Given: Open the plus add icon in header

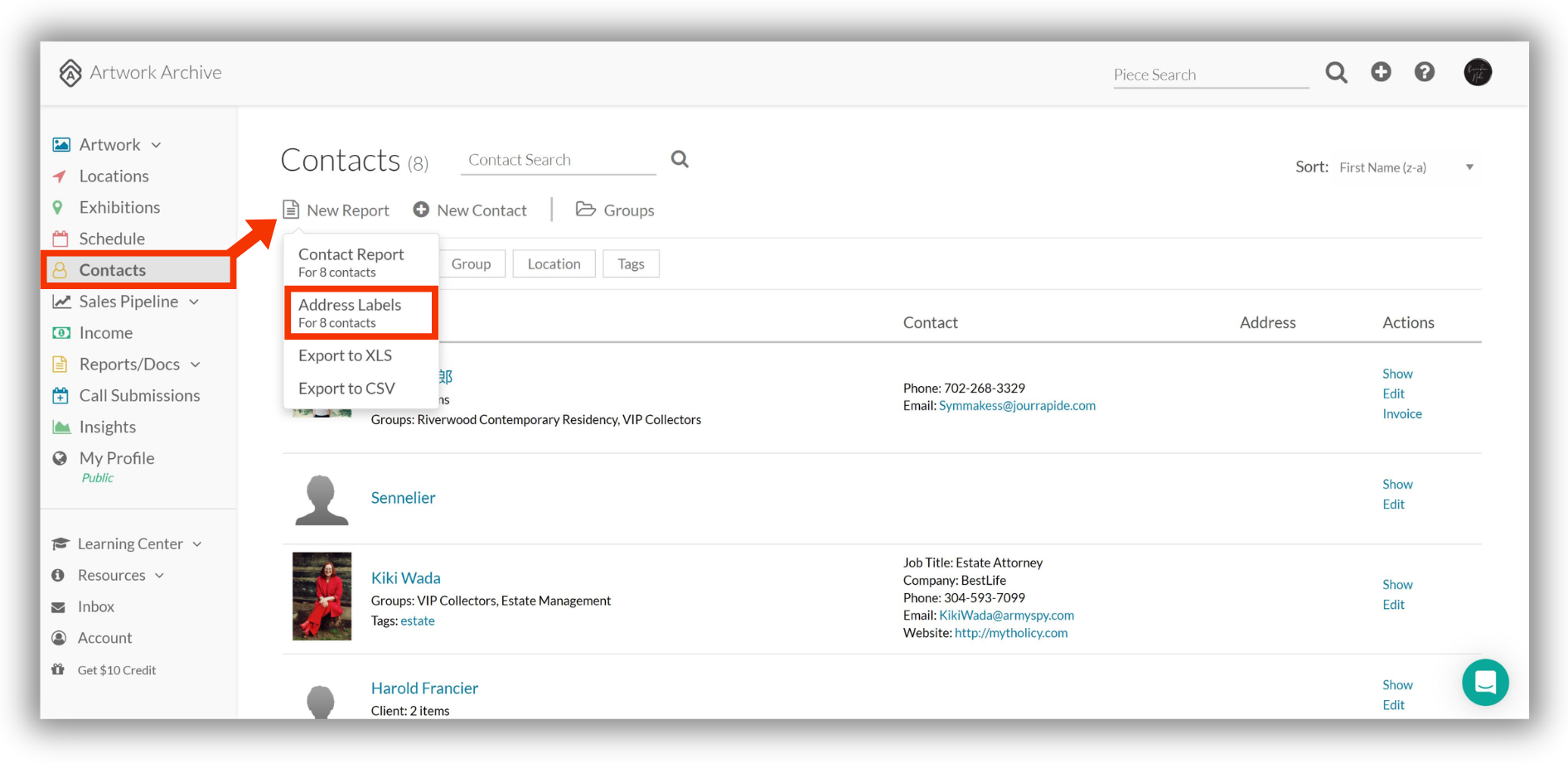Looking at the screenshot, I should pyautogui.click(x=1381, y=72).
